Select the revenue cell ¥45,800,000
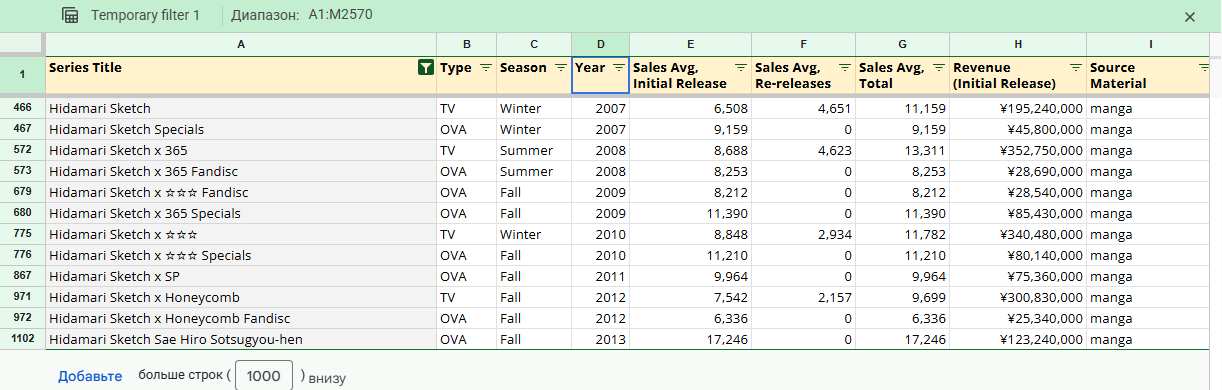The width and height of the screenshot is (1222, 390). 1018,129
